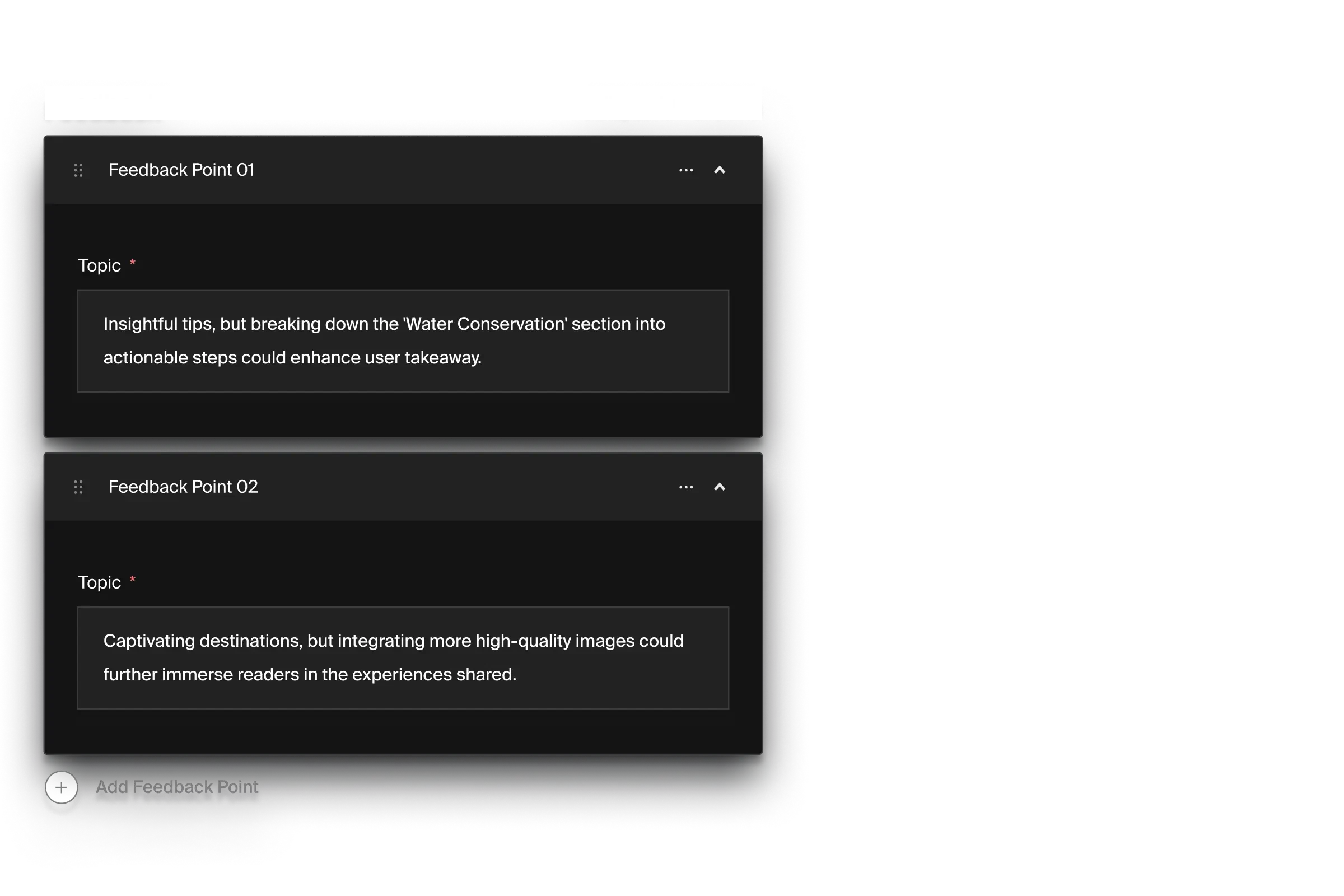Click the collapse chevron on Feedback Point 02
This screenshot has width=1344, height=896.
pos(719,487)
